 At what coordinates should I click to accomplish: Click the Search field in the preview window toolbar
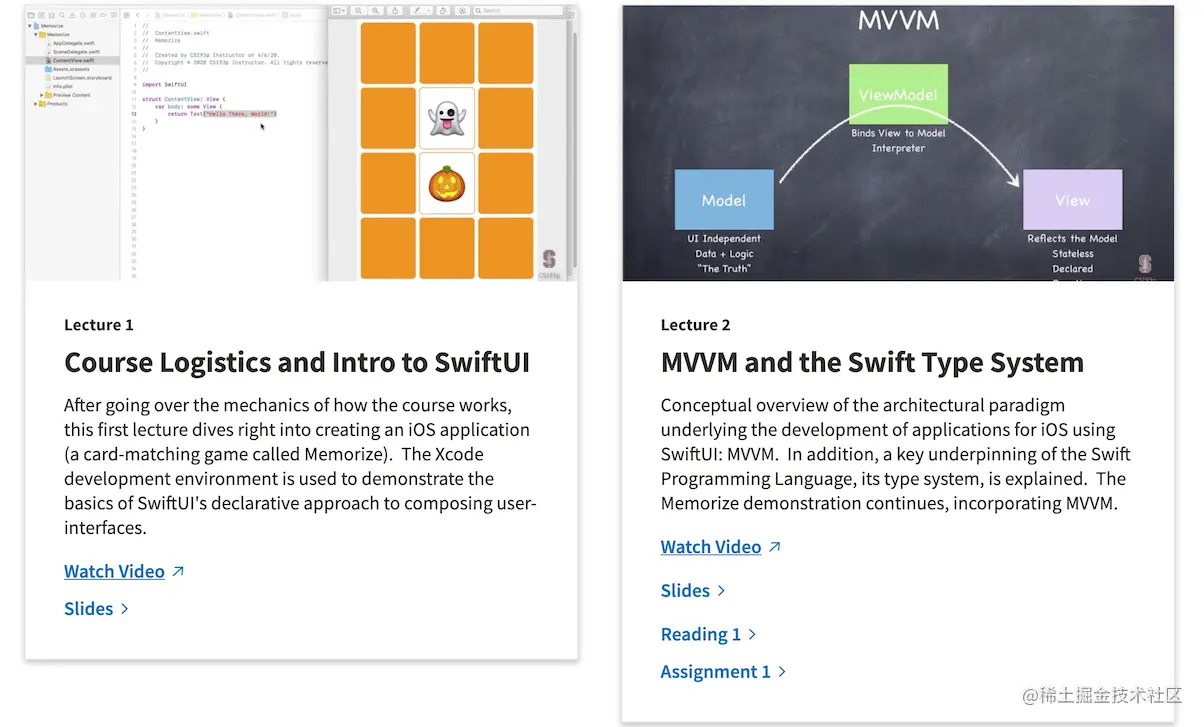520,10
